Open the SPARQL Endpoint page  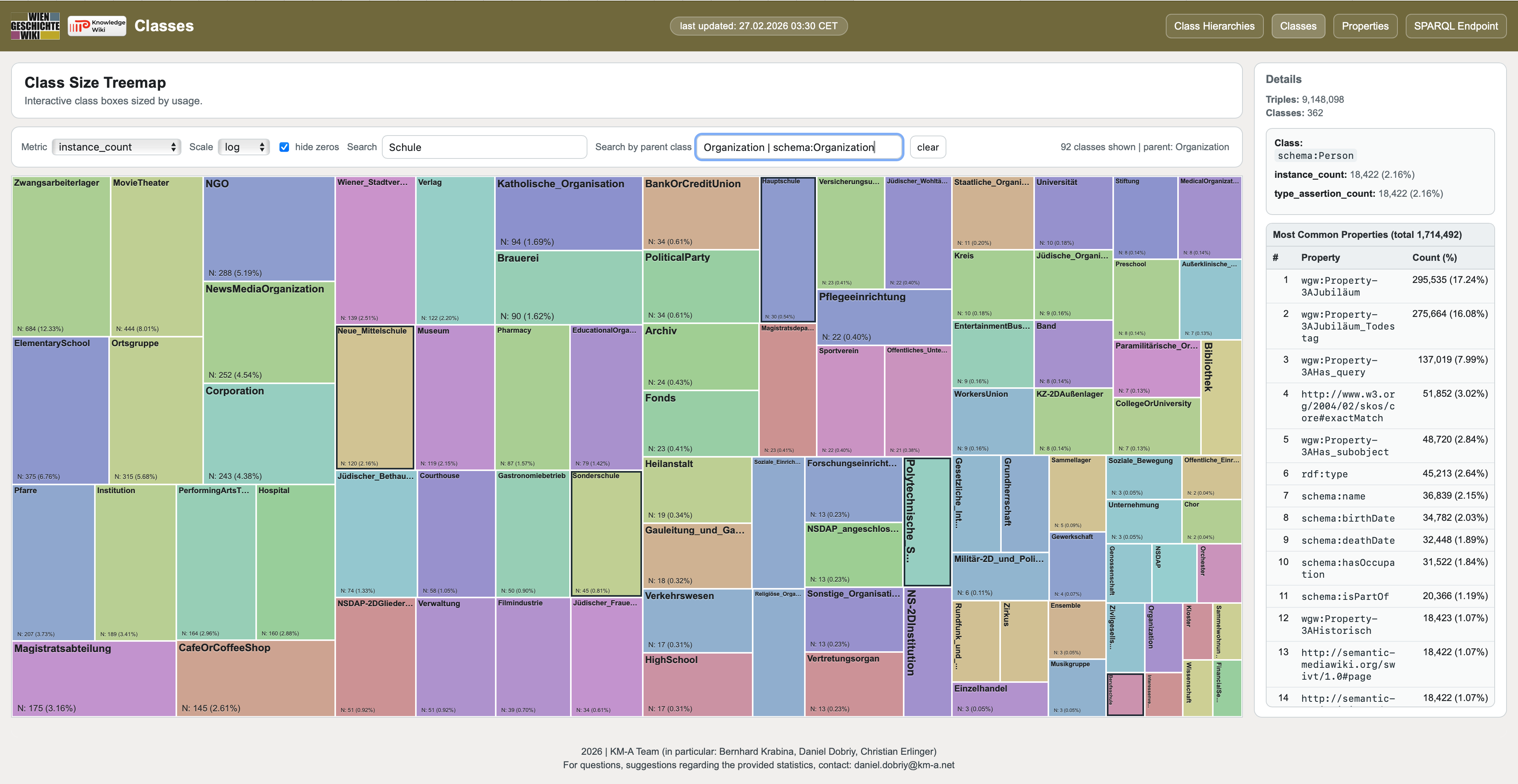[1456, 25]
